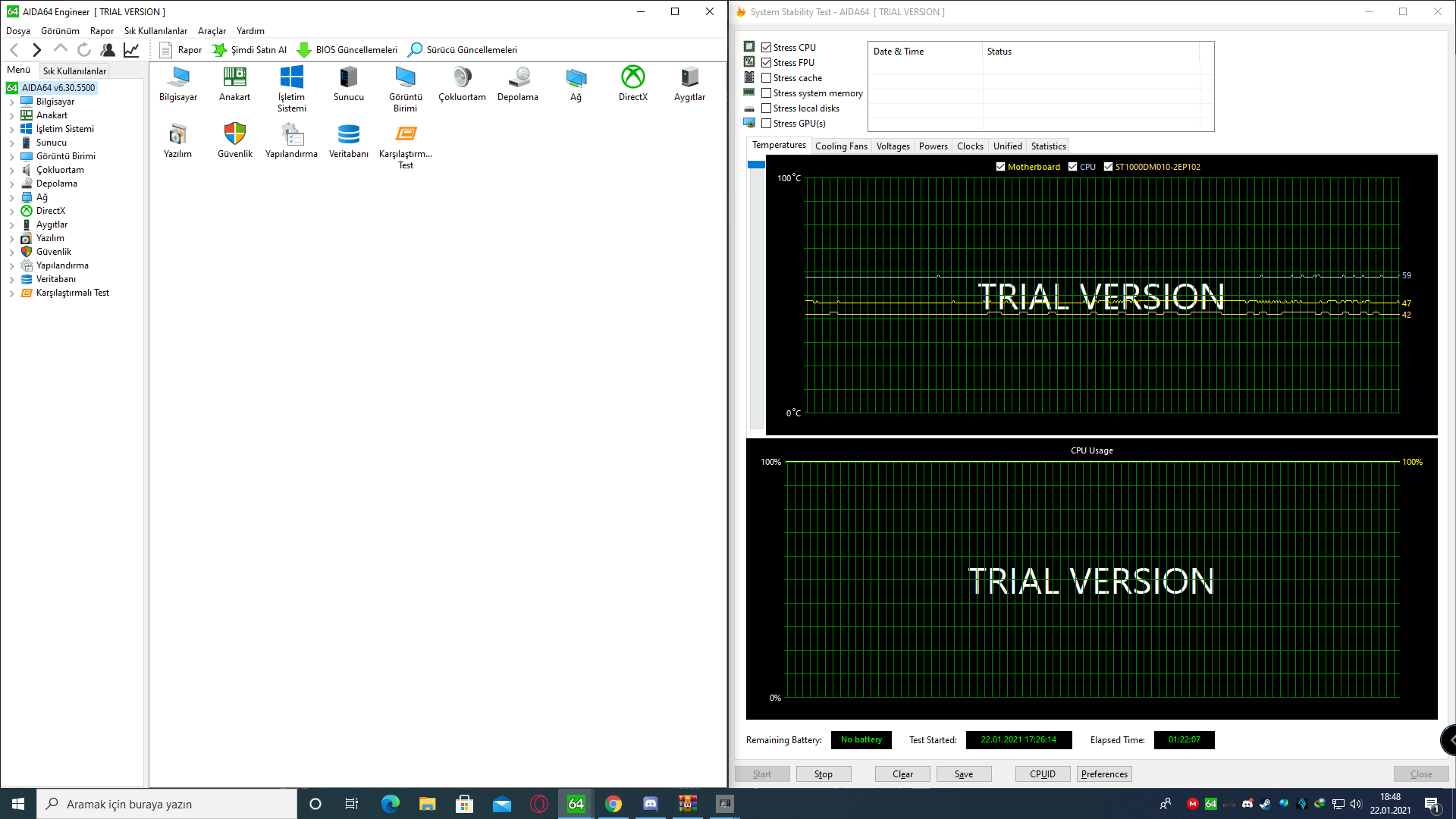Screen dimensions: 1456x819
Task: Expand the Bilgisayar tree node
Action: tap(12, 102)
